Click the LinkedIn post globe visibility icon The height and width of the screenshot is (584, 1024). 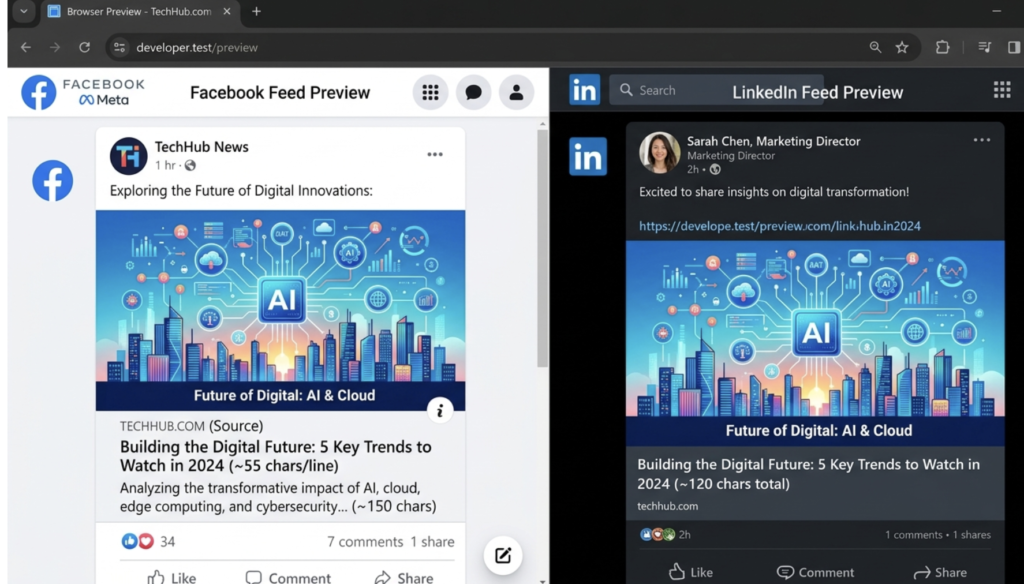point(715,169)
